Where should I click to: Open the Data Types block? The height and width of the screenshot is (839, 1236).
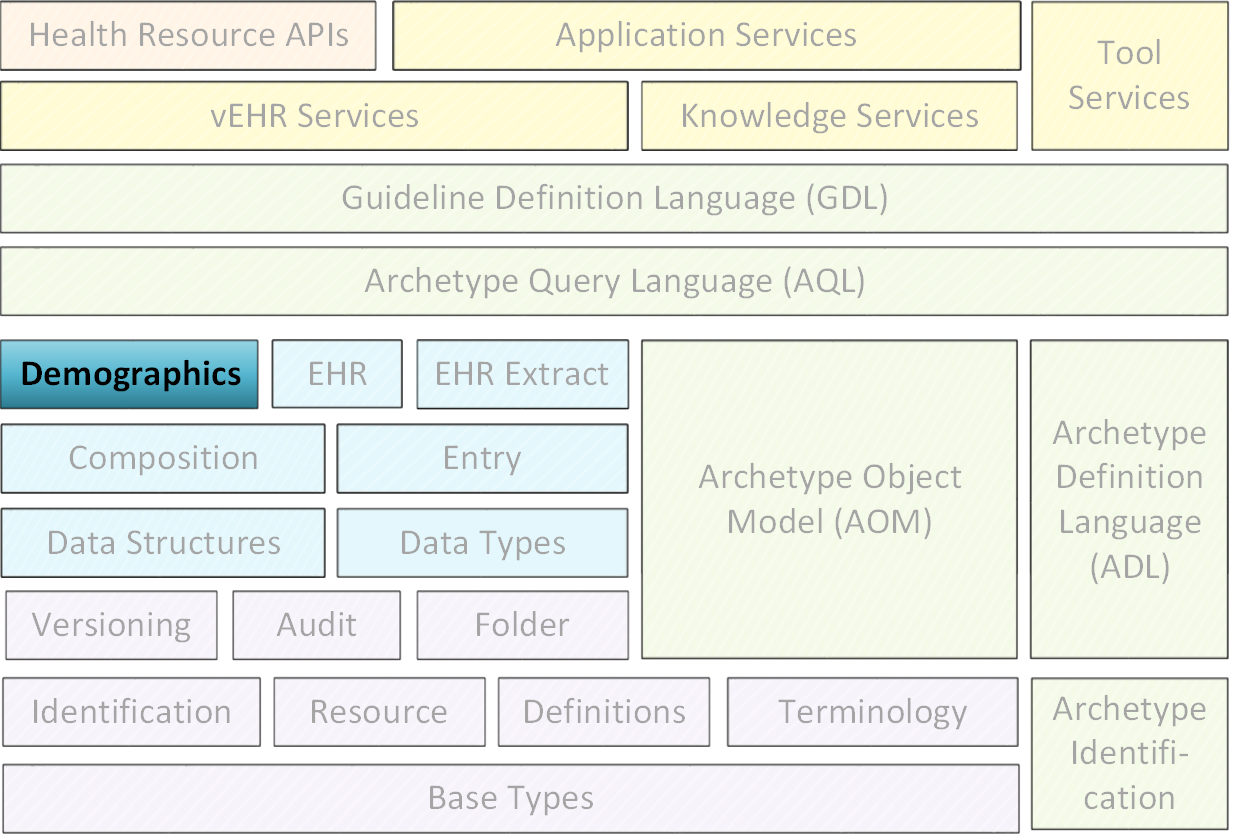482,543
